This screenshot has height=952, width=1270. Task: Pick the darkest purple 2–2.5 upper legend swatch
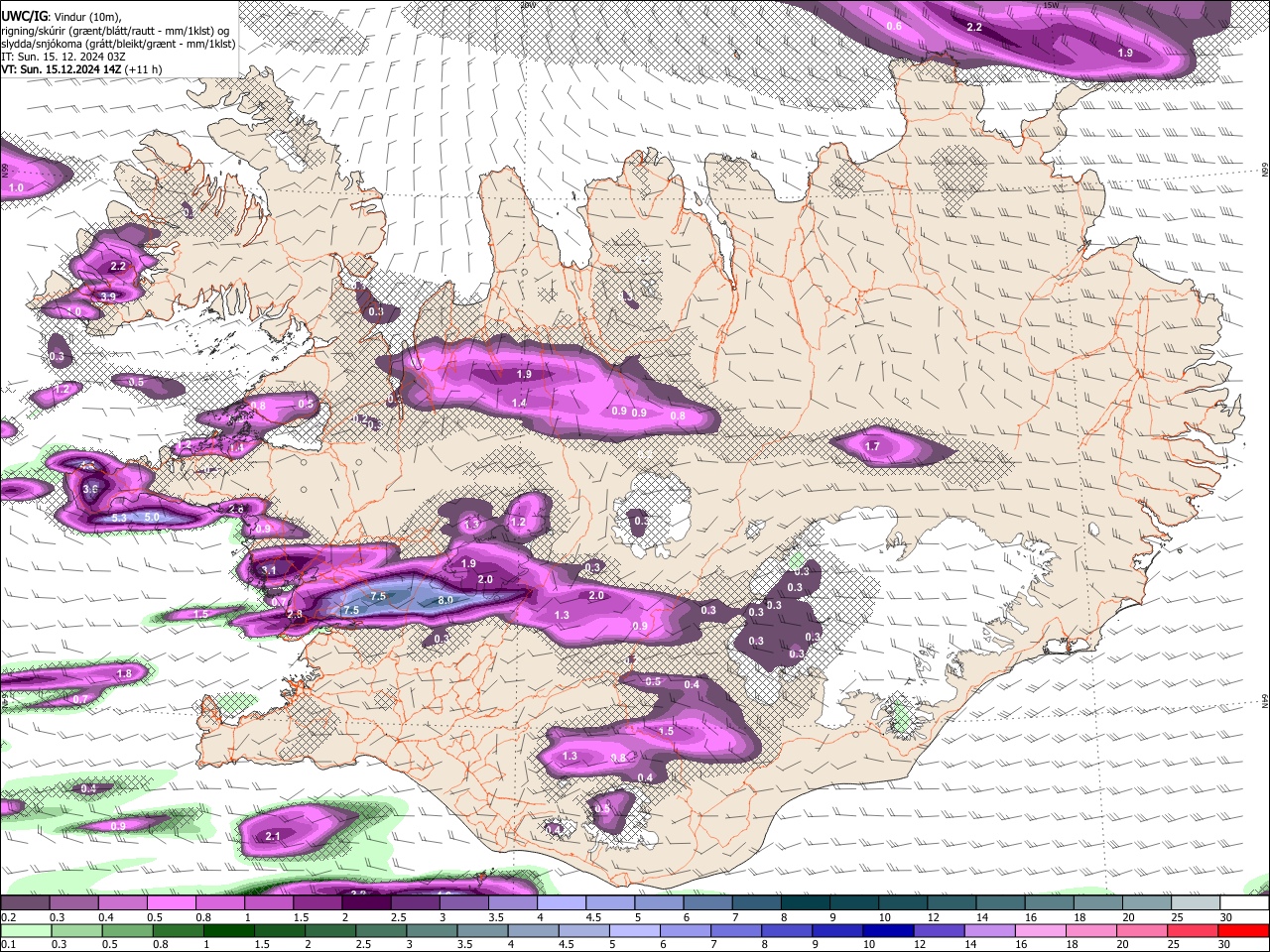[366, 903]
